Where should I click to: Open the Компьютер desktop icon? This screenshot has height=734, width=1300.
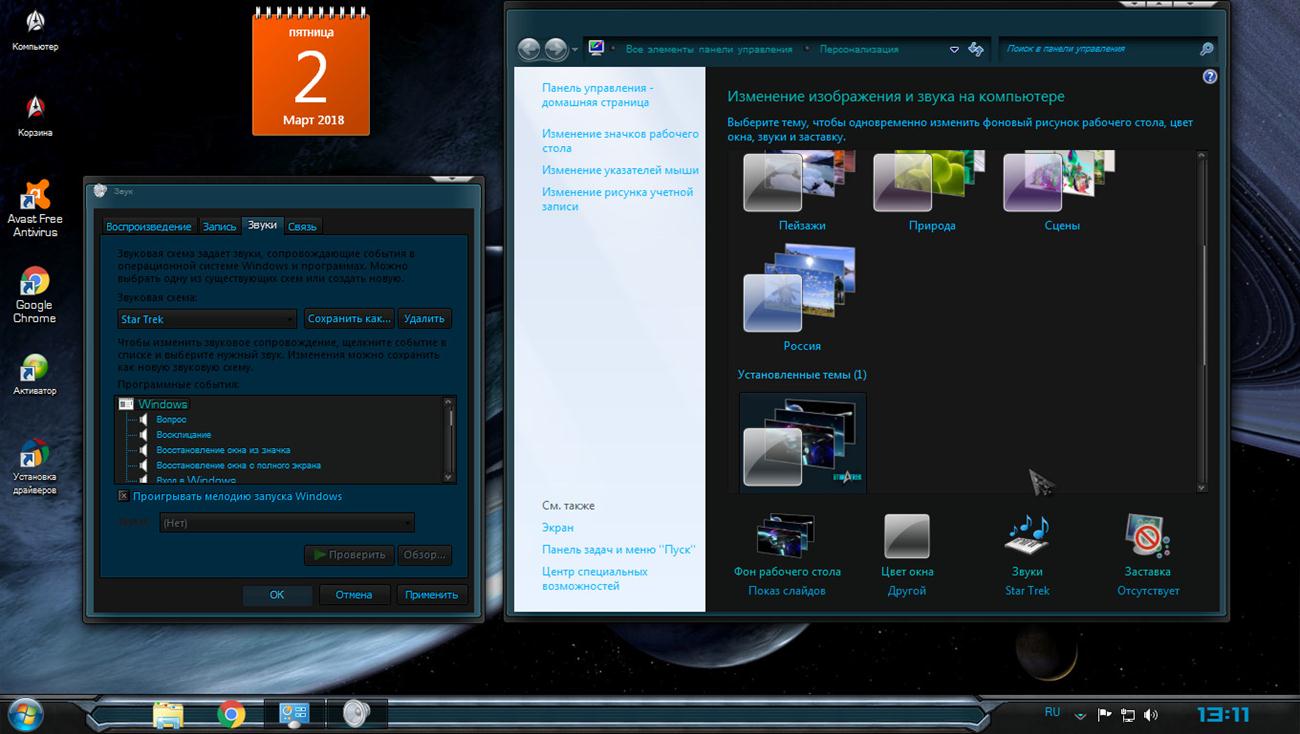(35, 29)
